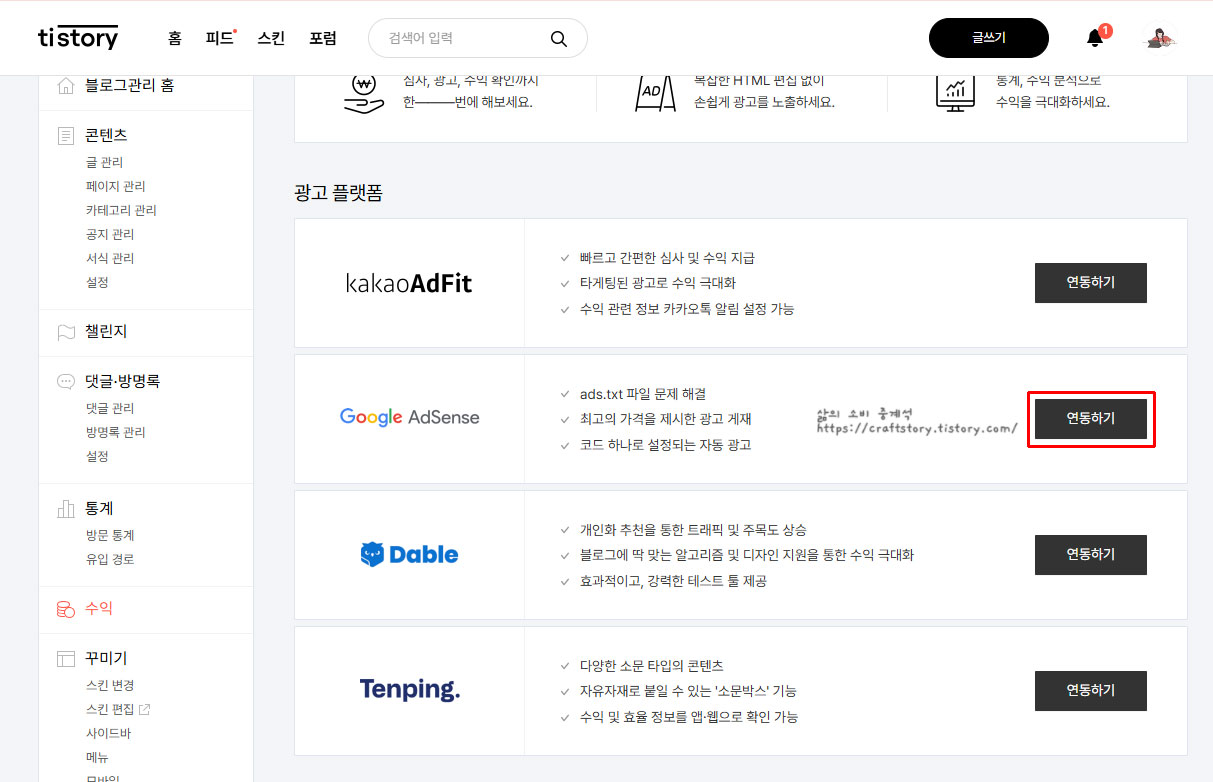The height and width of the screenshot is (782, 1213).
Task: Open the 챌린지 sidebar item
Action: click(x=106, y=332)
